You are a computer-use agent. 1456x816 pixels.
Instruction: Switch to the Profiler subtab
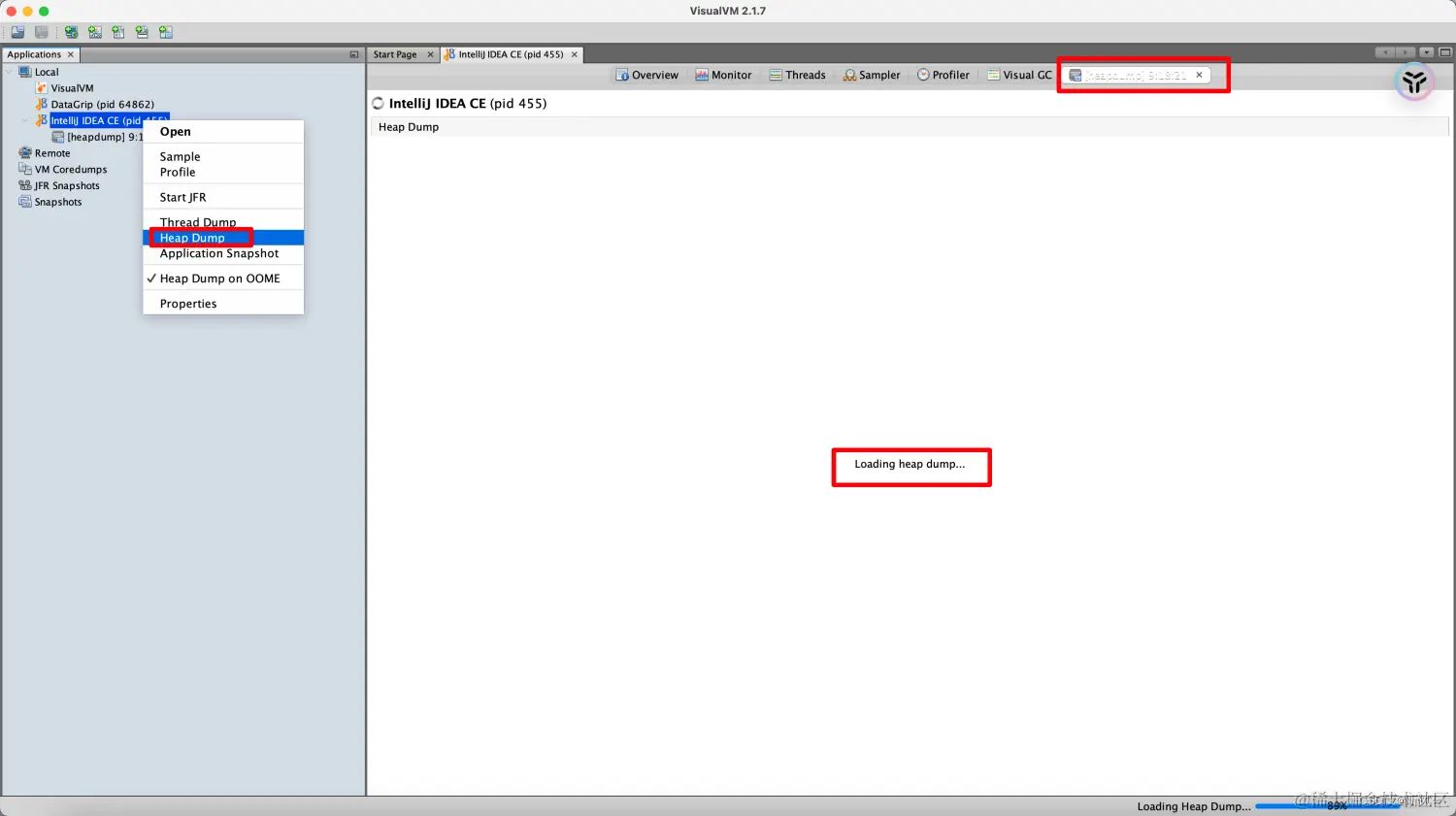(x=943, y=75)
